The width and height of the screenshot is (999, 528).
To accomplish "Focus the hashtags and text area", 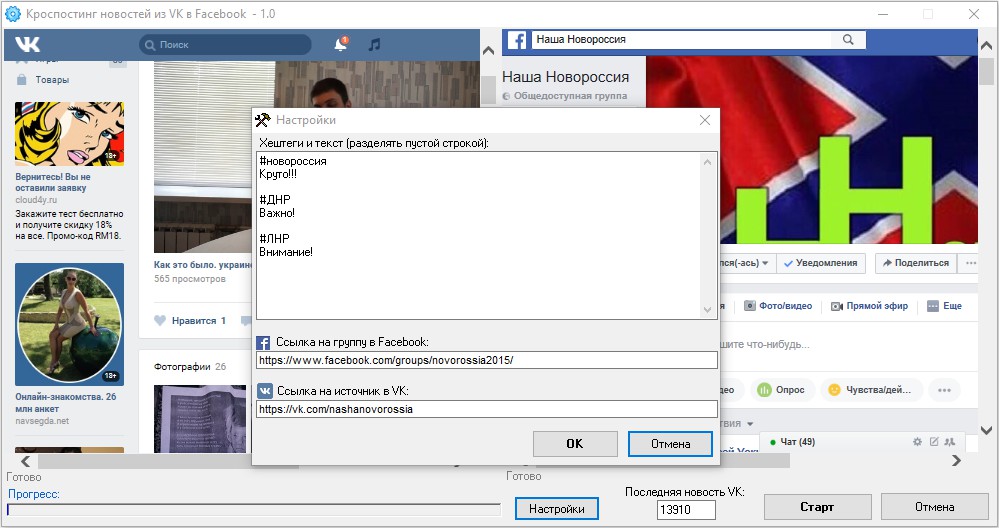I will 479,235.
